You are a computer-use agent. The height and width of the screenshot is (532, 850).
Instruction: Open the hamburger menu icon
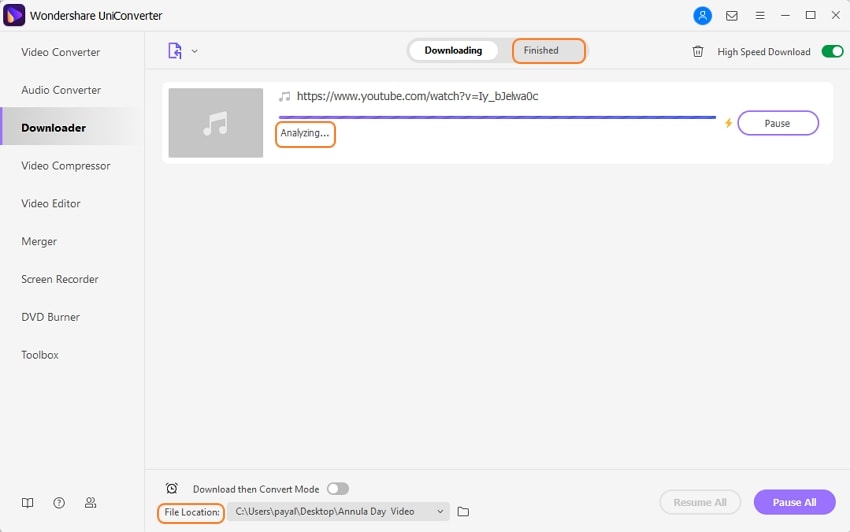[x=760, y=16]
